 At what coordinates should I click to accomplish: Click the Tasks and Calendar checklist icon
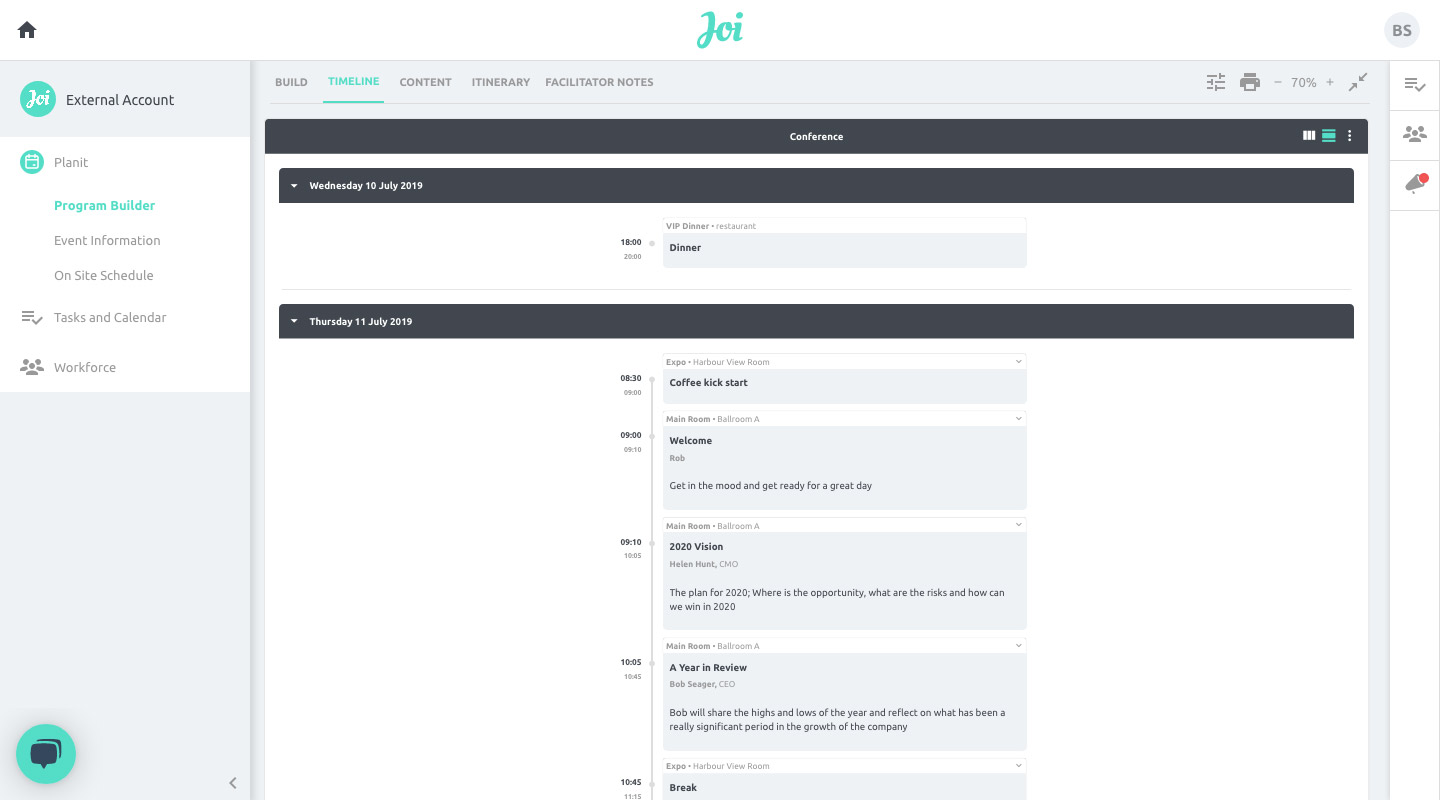coord(32,318)
